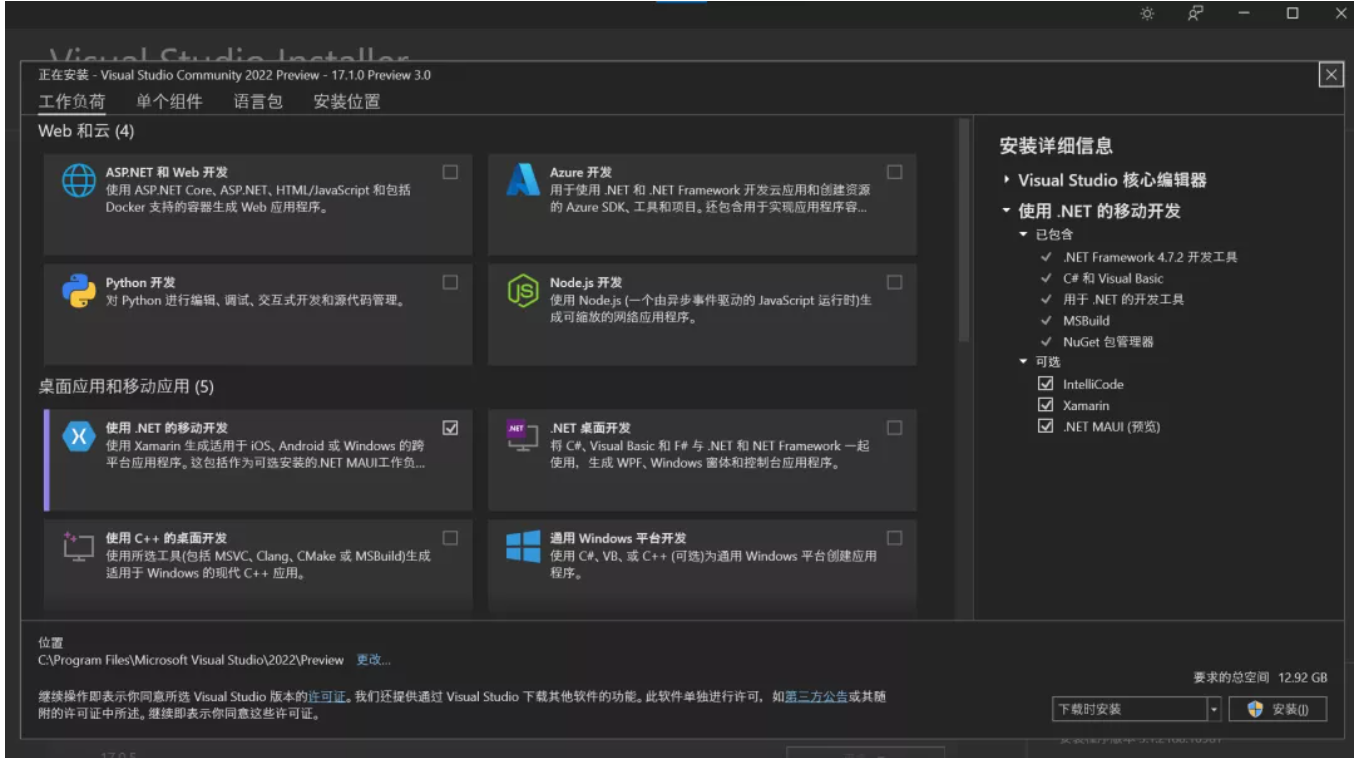This screenshot has width=1354, height=758.
Task: Click the 更改... location link
Action: pos(373,660)
